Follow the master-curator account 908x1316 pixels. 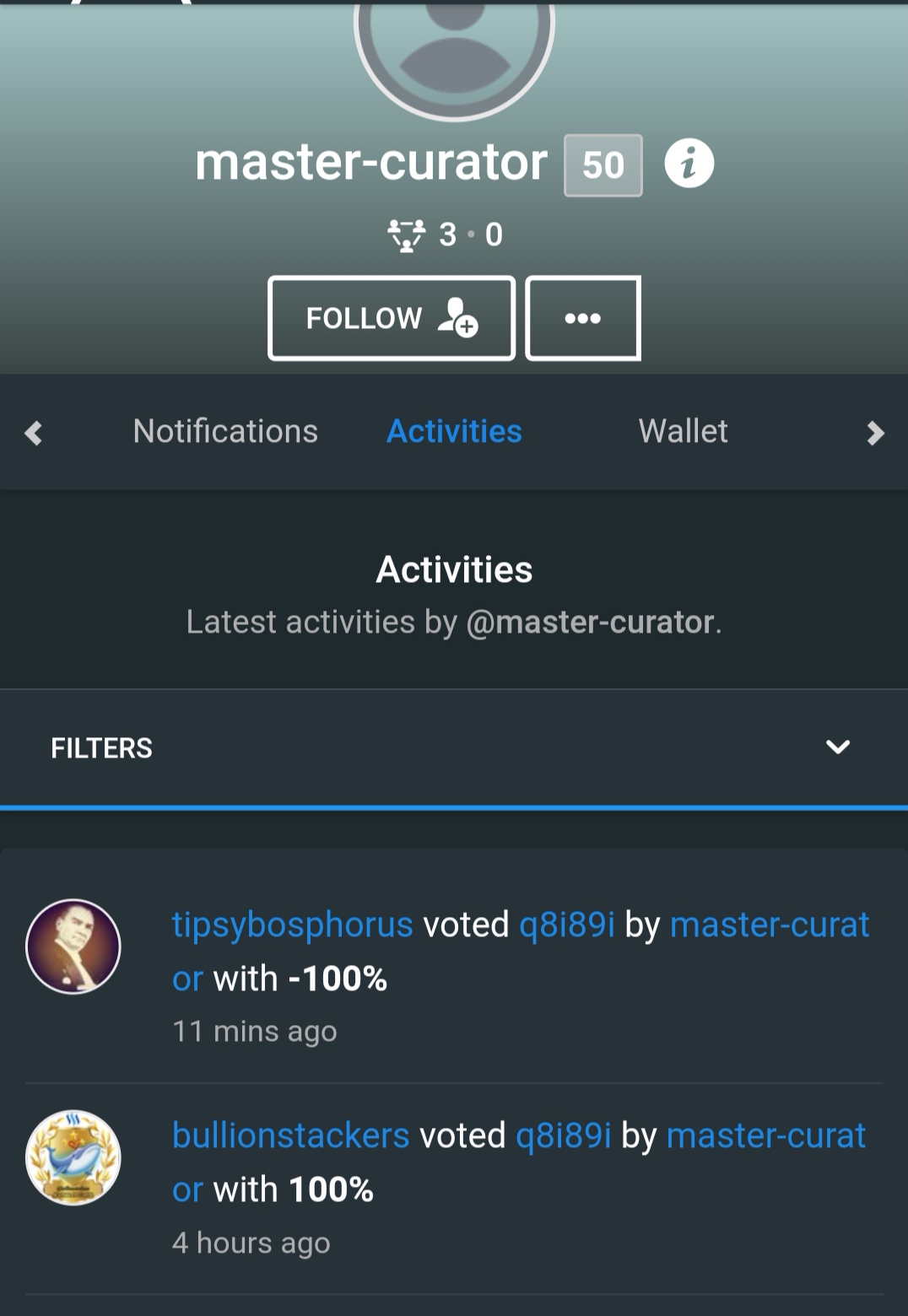pos(392,318)
